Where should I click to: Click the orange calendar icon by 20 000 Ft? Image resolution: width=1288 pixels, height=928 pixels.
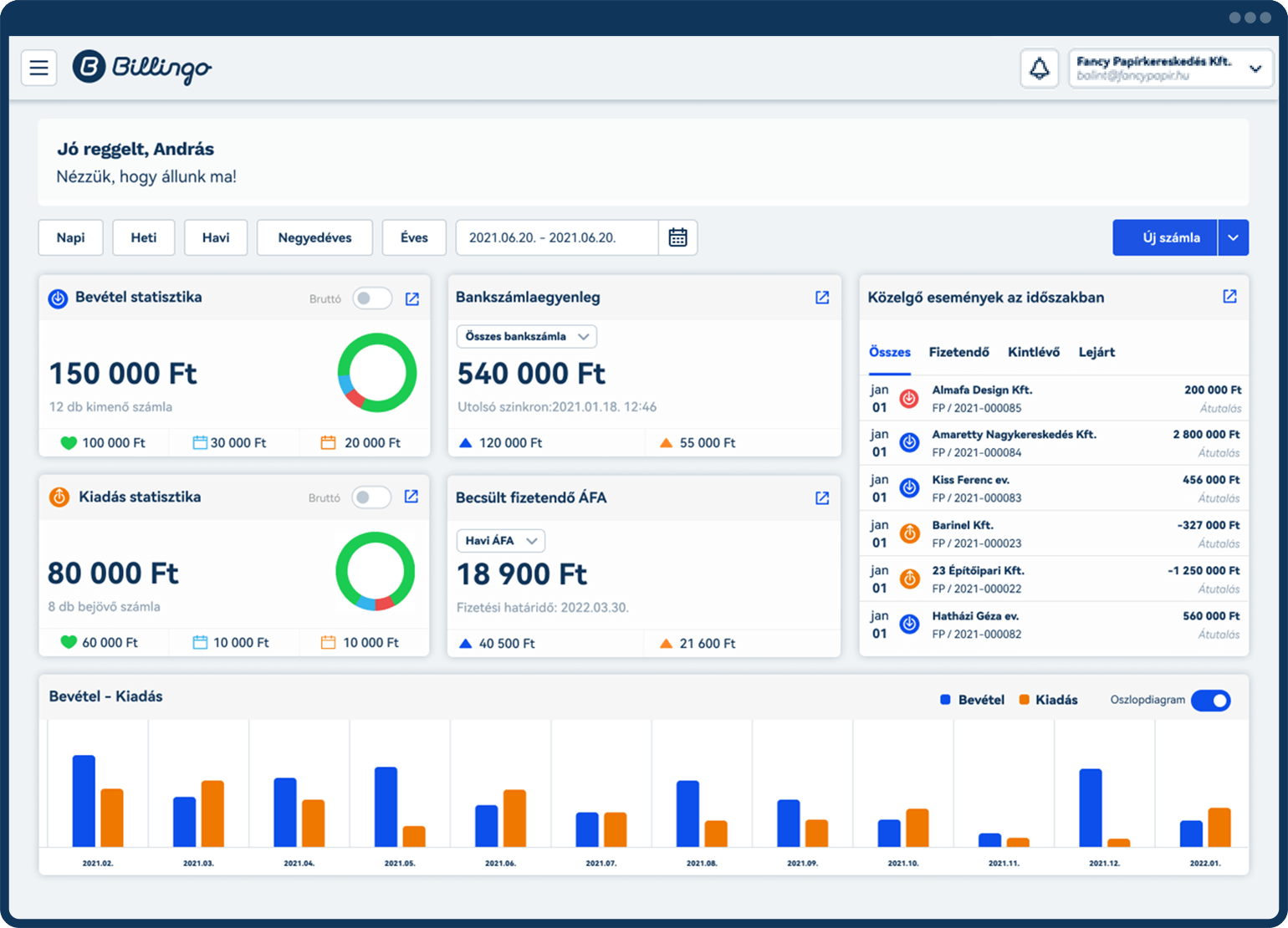[x=328, y=442]
